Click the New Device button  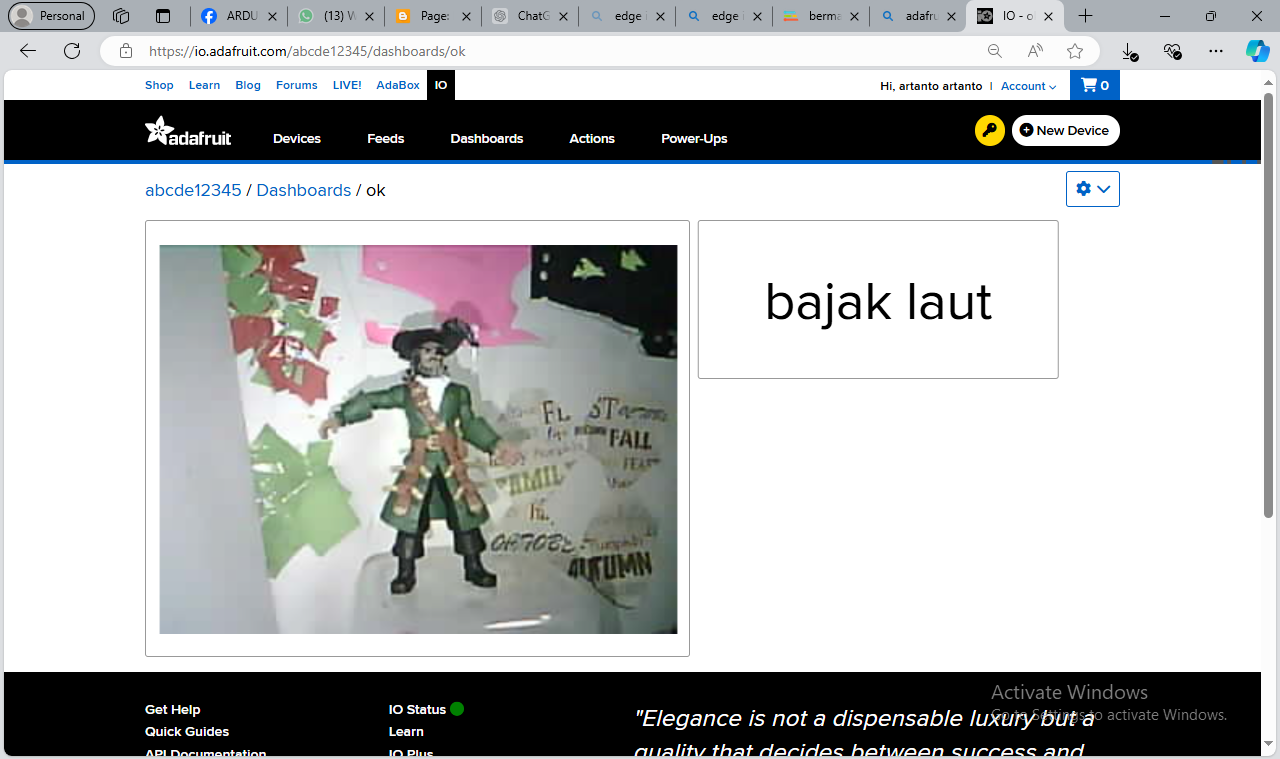tap(1065, 131)
